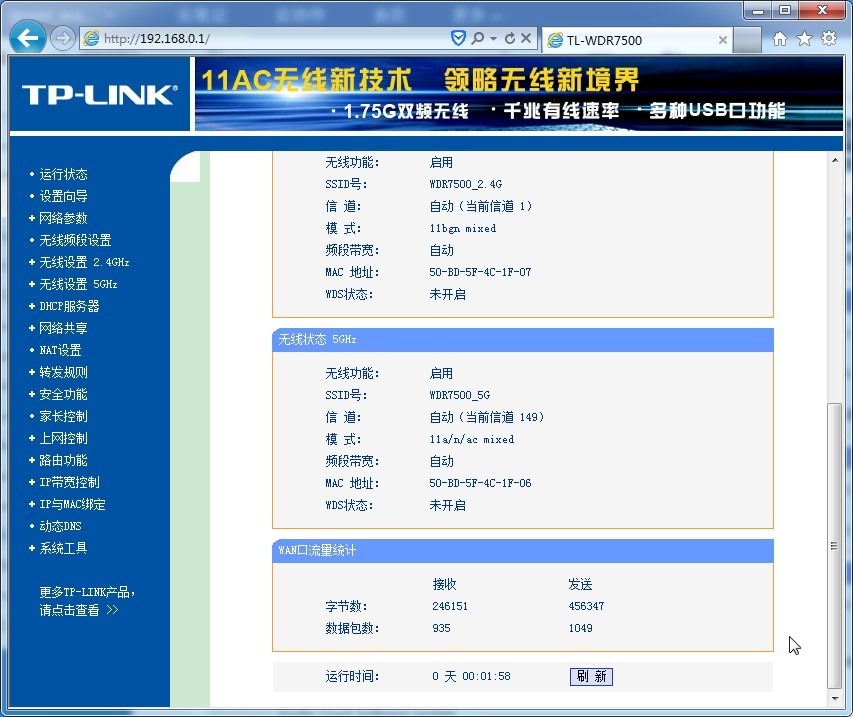The height and width of the screenshot is (717, 853).
Task: Click 自动 (当前信道 1) channel value
Action: click(481, 206)
